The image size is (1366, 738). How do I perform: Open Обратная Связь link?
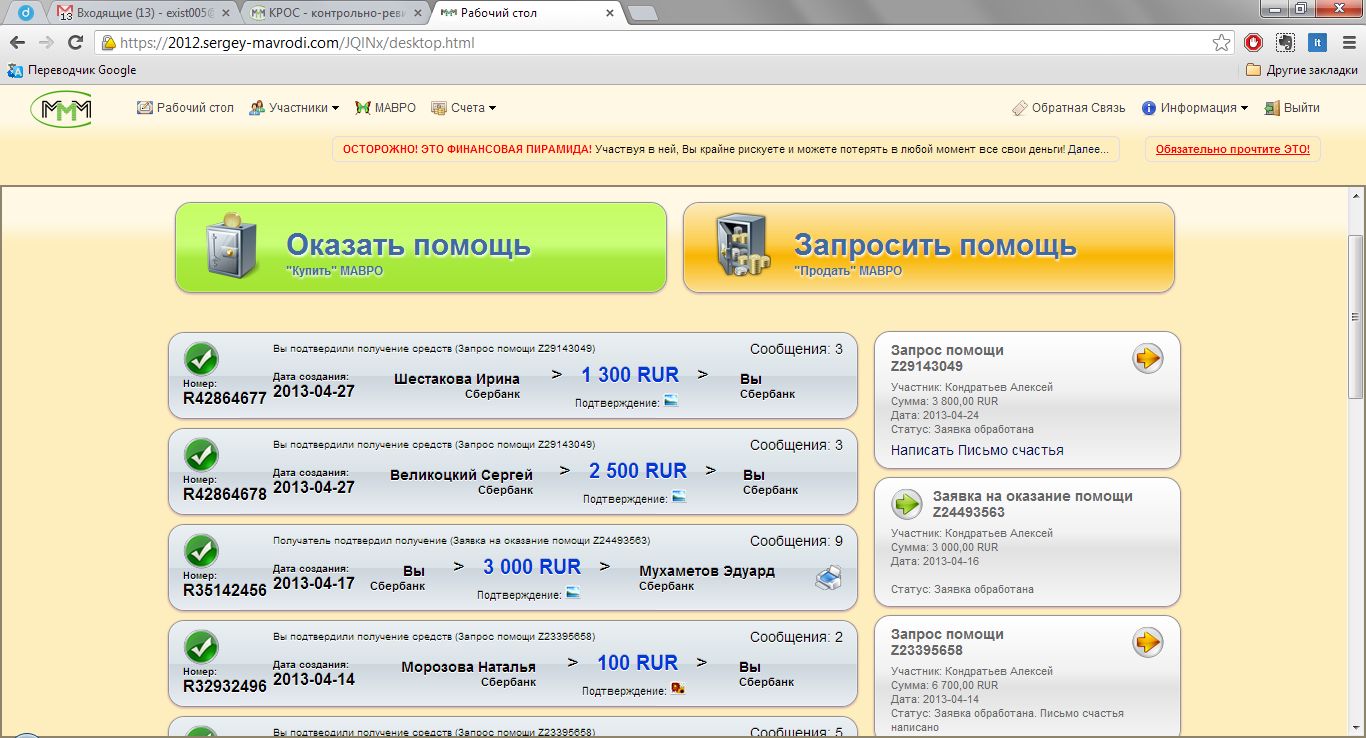[1068, 108]
